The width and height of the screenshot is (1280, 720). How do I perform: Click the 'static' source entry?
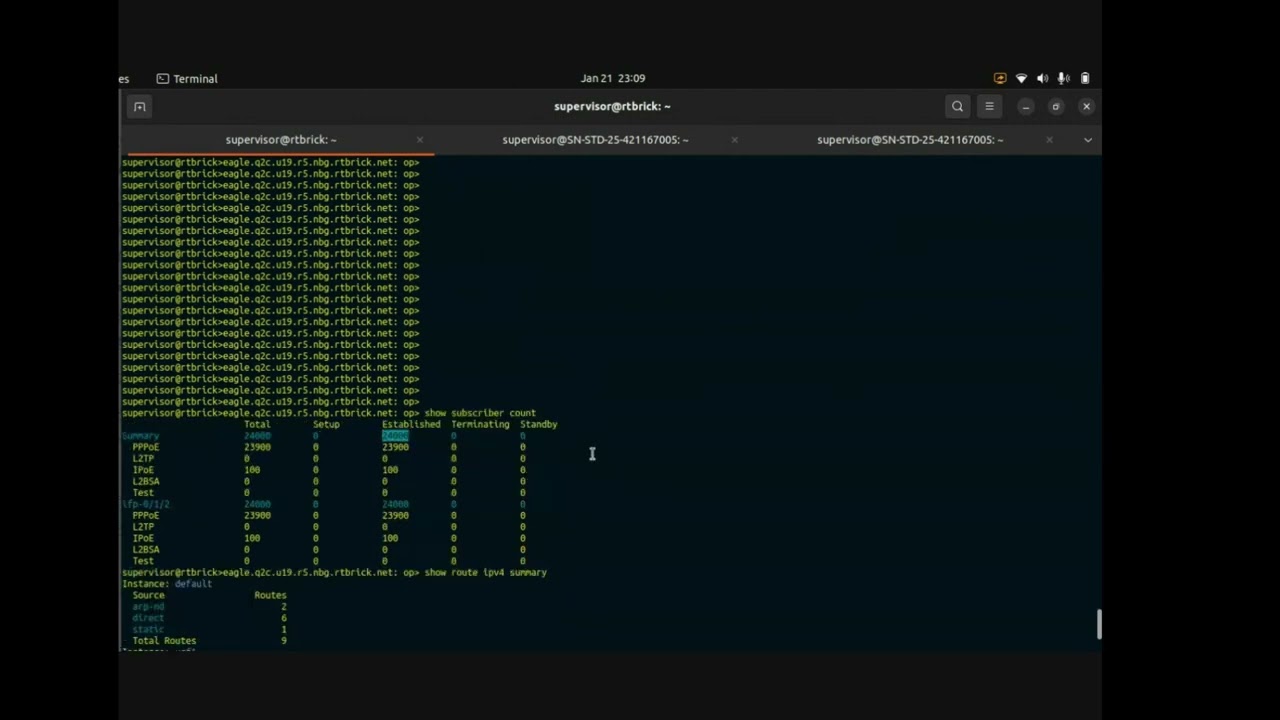148,630
